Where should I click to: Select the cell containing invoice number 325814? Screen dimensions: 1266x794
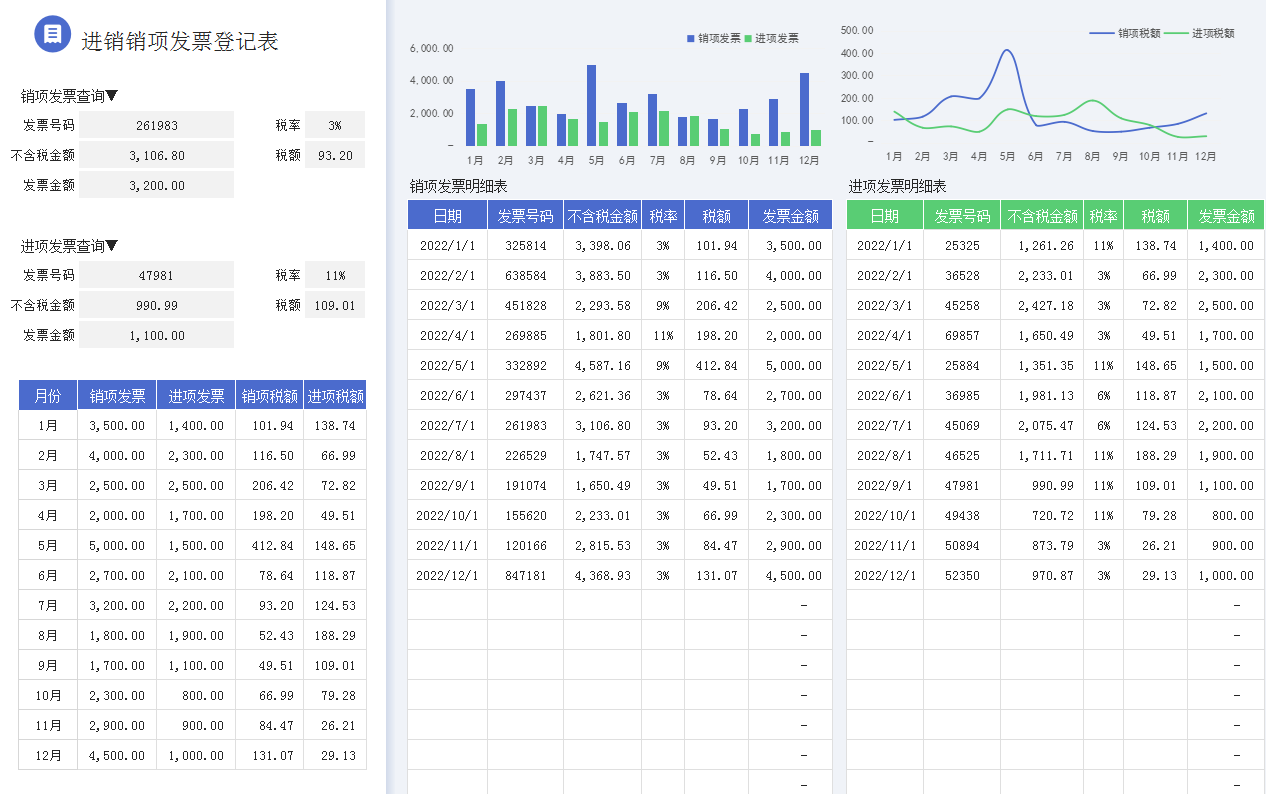point(525,245)
